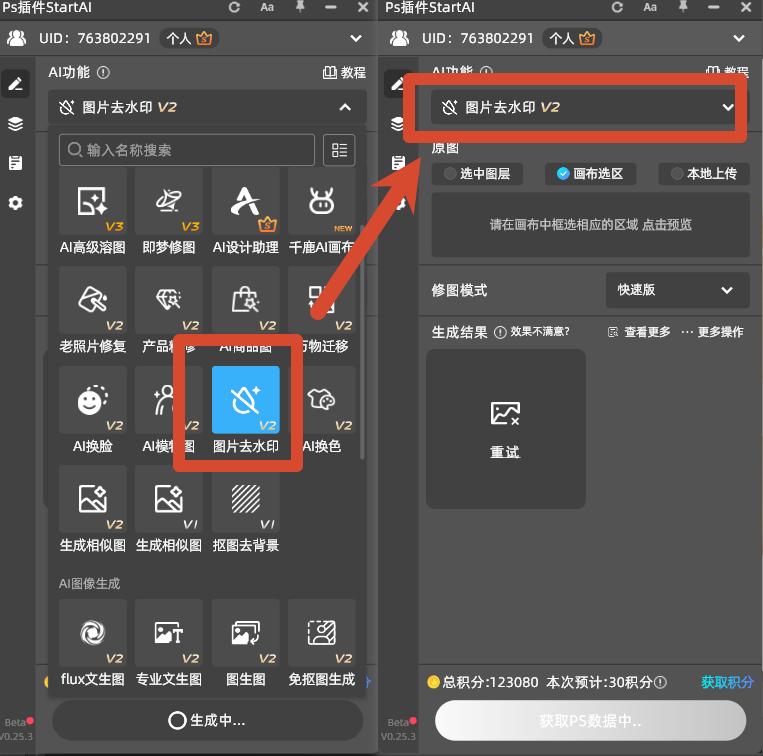This screenshot has width=763, height=756.
Task: Open document history icon in left sidebar
Action: [16, 163]
